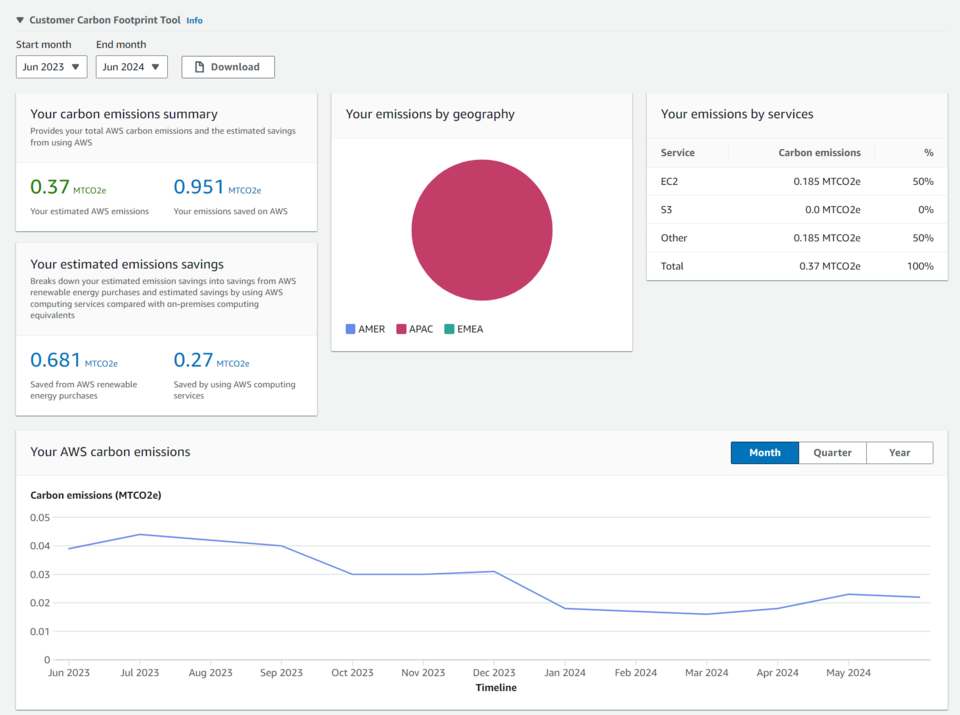Select the Total row label
The width and height of the screenshot is (960, 715).
point(672,266)
